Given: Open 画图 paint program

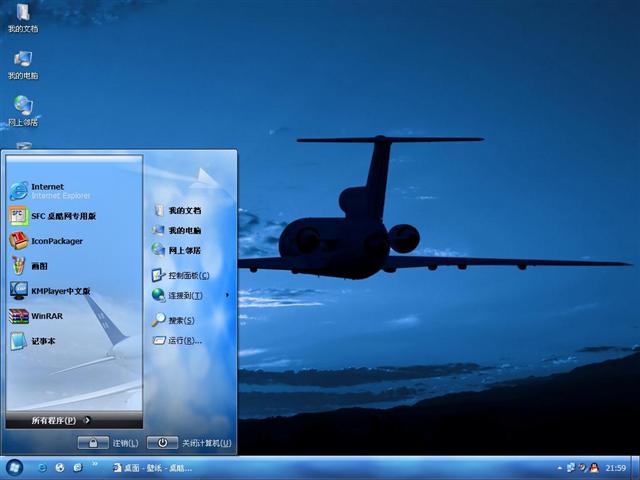Looking at the screenshot, I should (x=75, y=266).
